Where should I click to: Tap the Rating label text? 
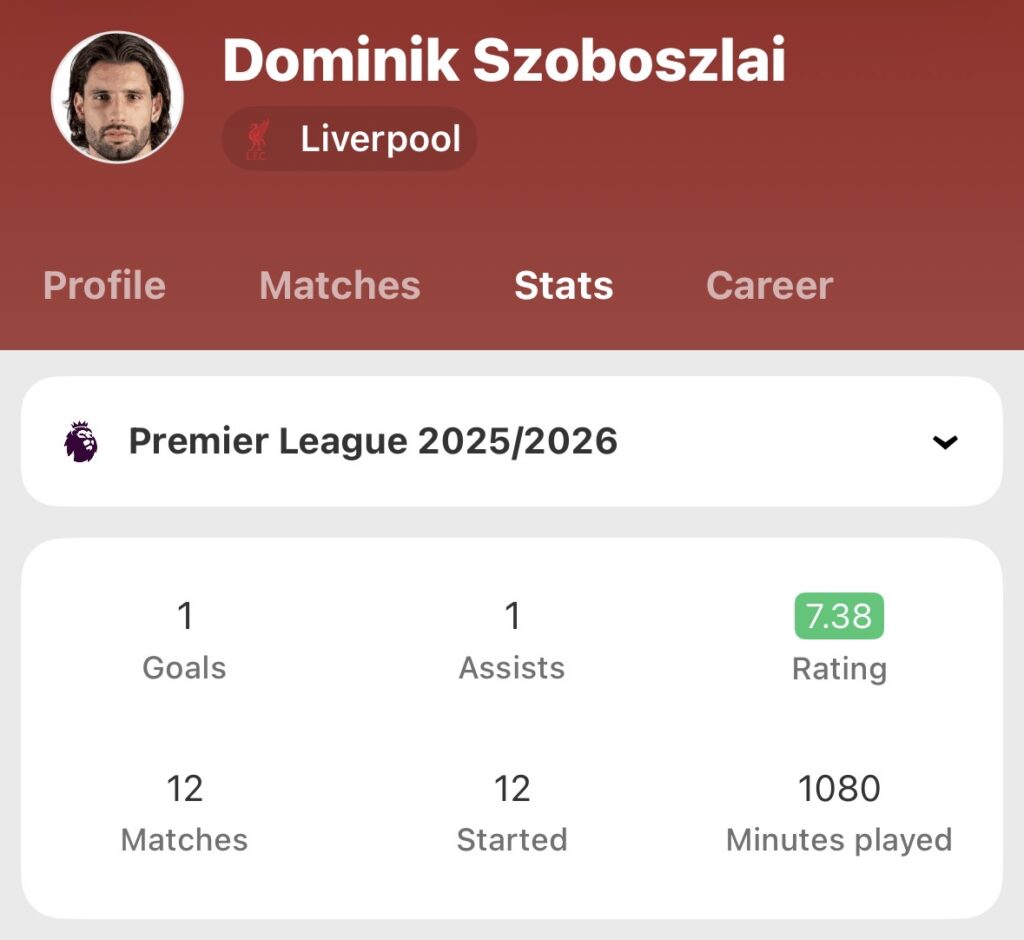[x=839, y=668]
